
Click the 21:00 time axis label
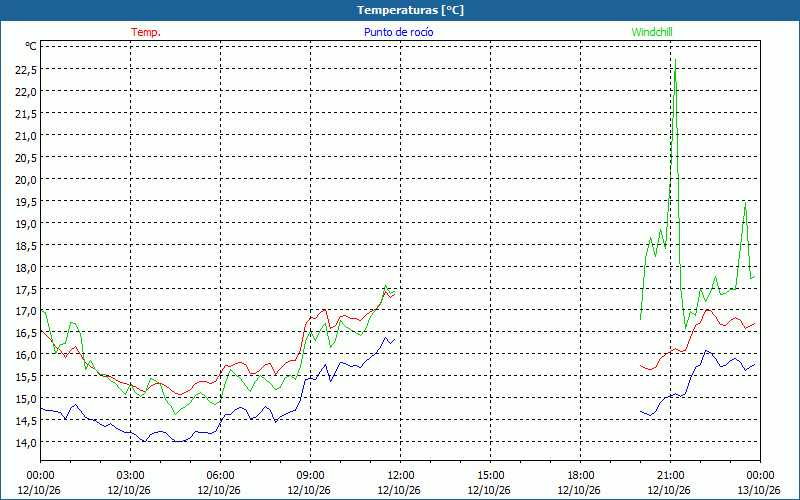pyautogui.click(x=670, y=476)
